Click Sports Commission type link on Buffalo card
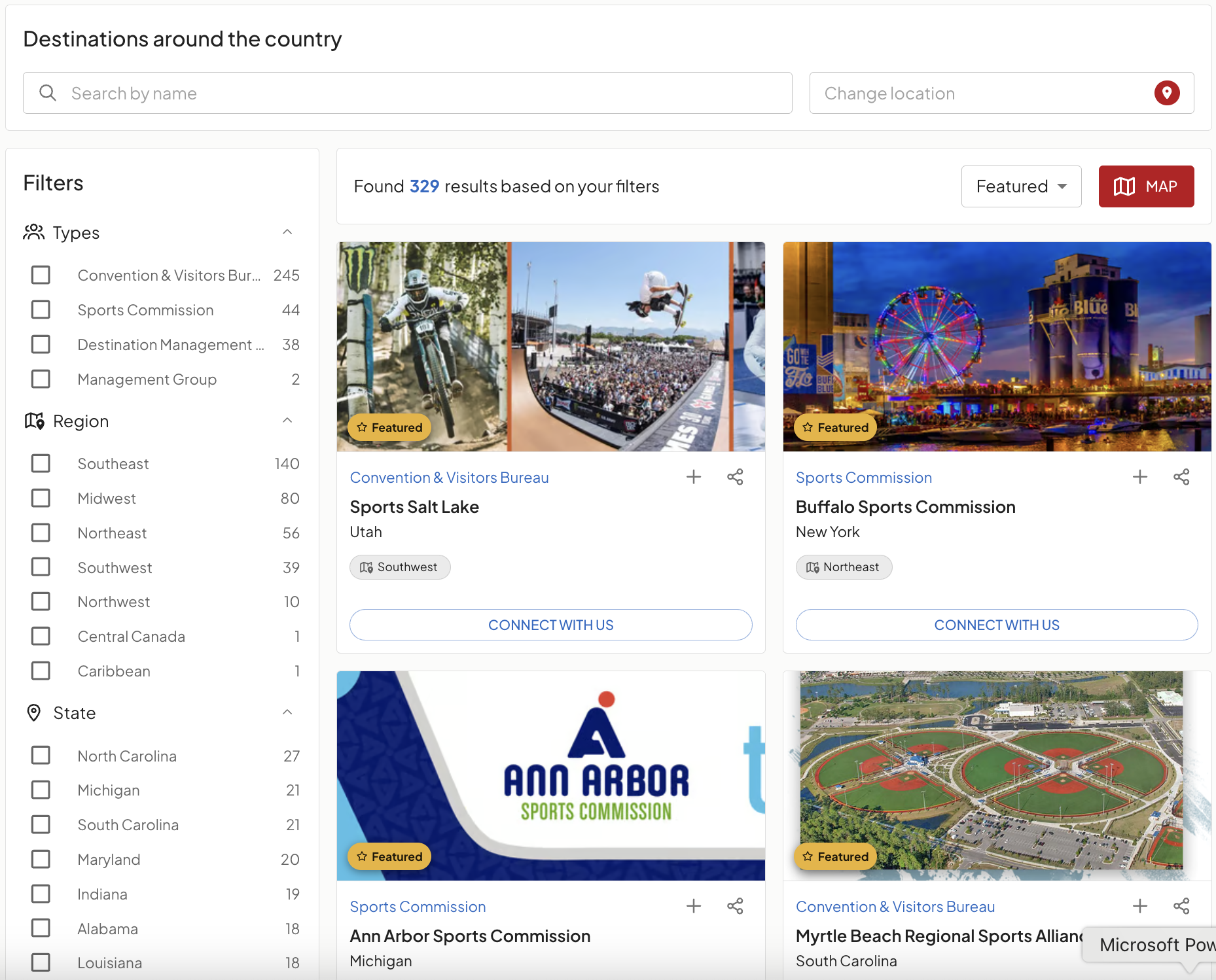 coord(864,478)
